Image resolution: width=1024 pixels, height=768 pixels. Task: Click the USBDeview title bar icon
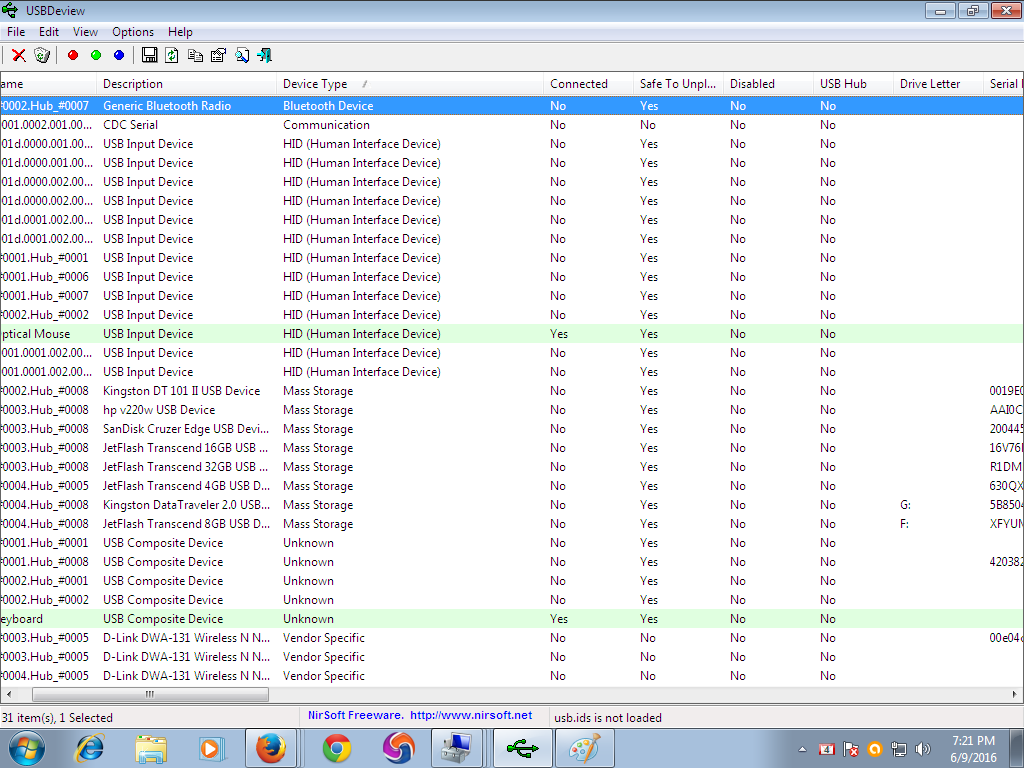(10, 10)
